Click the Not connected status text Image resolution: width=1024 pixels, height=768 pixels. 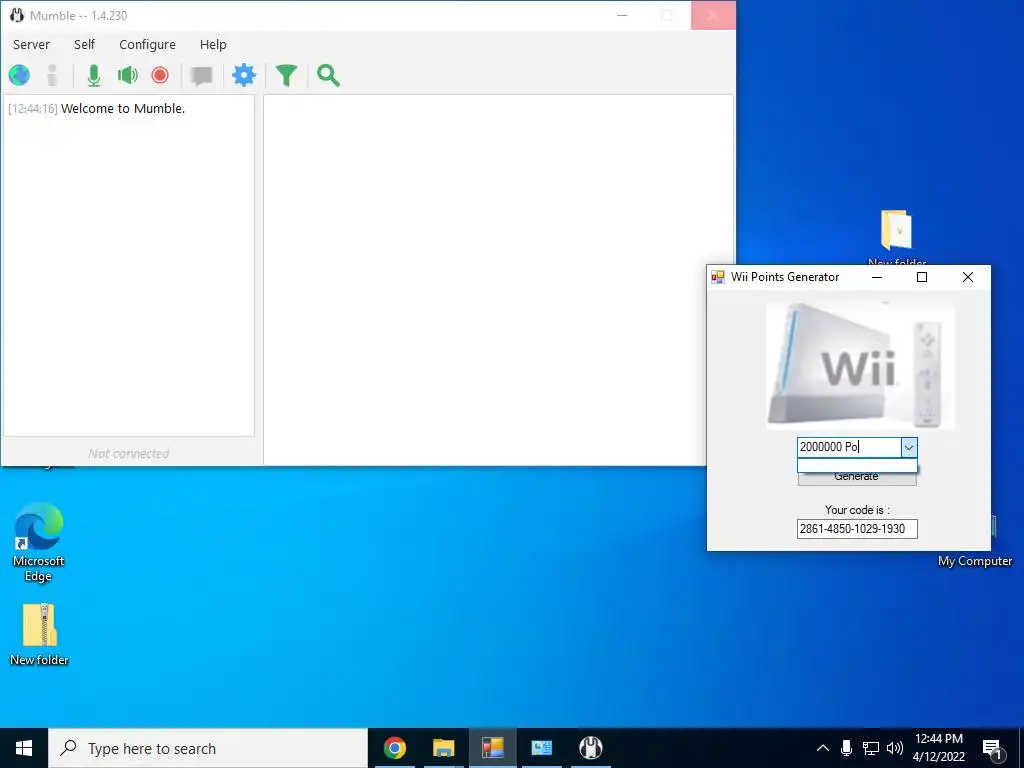pyautogui.click(x=129, y=453)
